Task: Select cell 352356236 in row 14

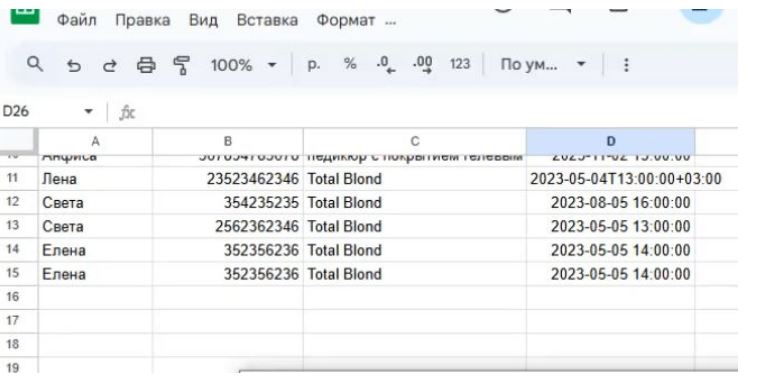Action: click(x=228, y=250)
